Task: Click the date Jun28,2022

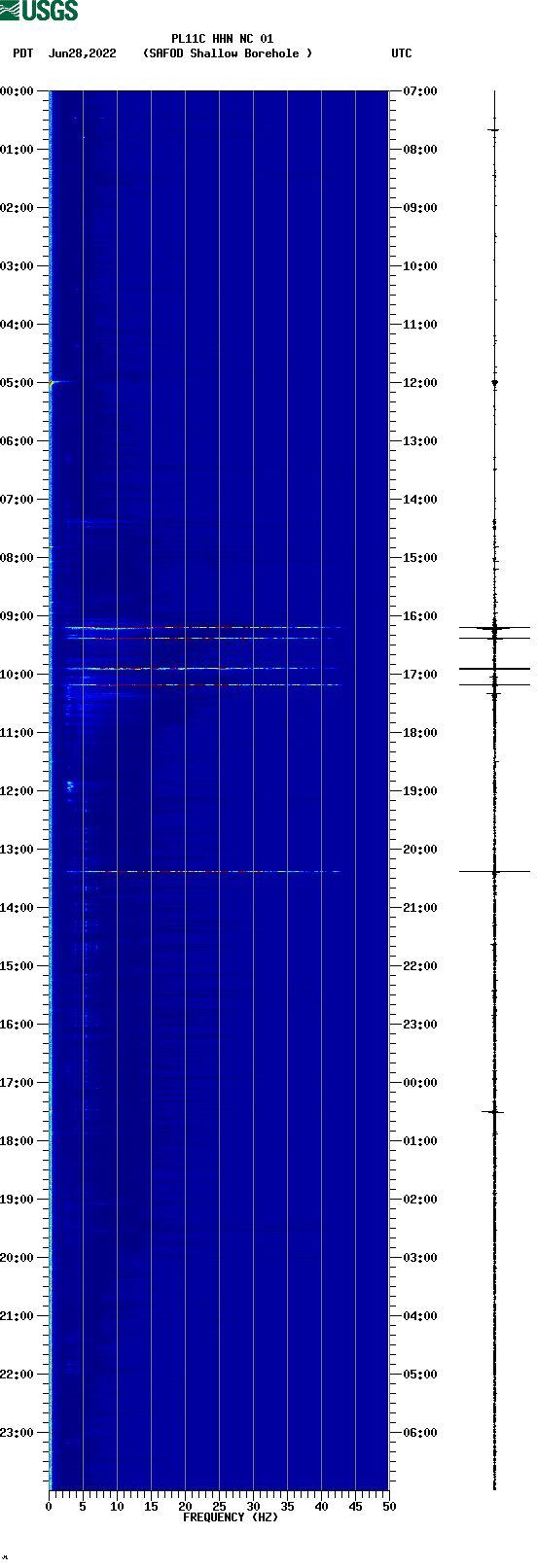Action: (x=83, y=53)
